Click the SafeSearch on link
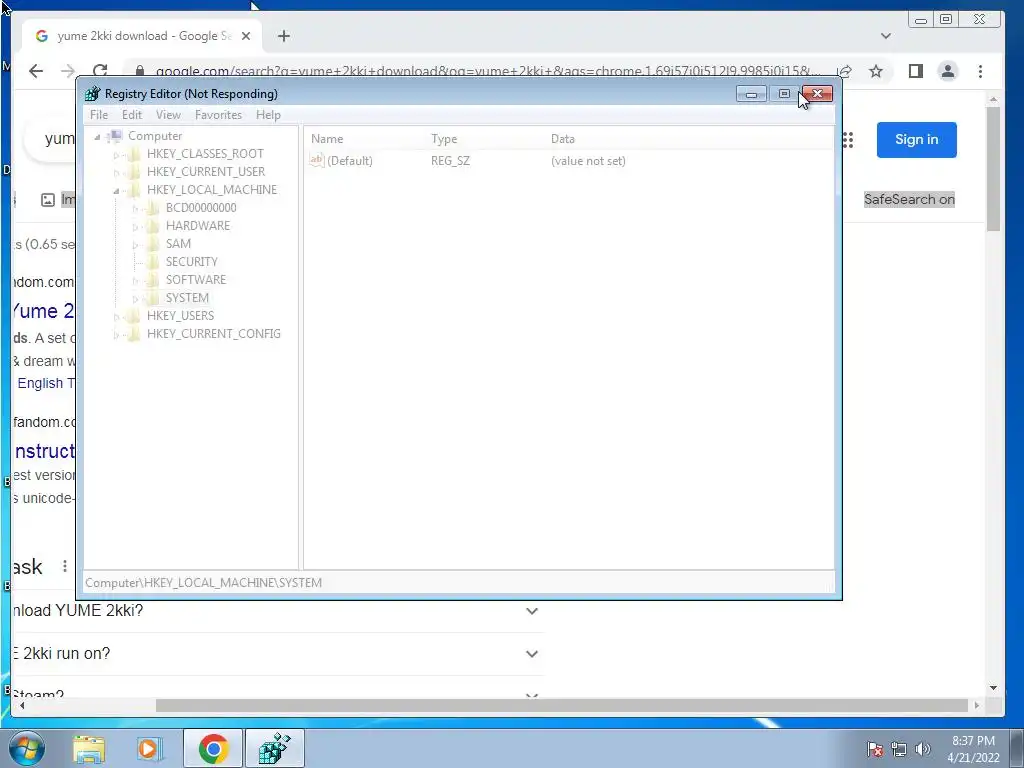This screenshot has height=768, width=1024. click(909, 199)
